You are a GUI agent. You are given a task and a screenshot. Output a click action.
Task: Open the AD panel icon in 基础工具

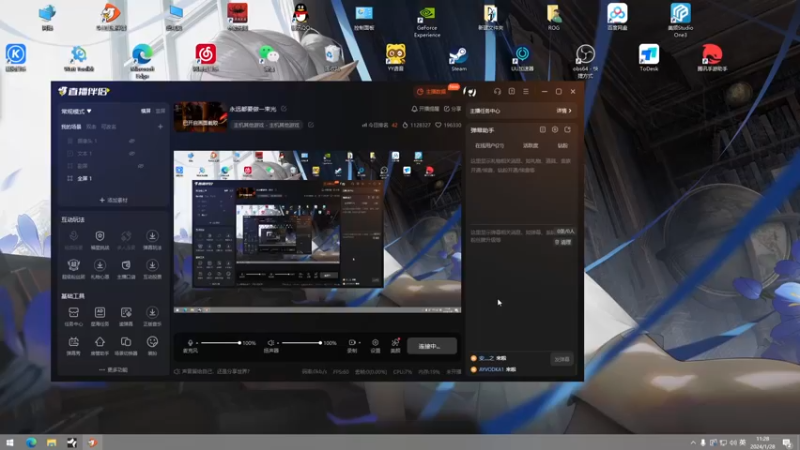point(99,312)
